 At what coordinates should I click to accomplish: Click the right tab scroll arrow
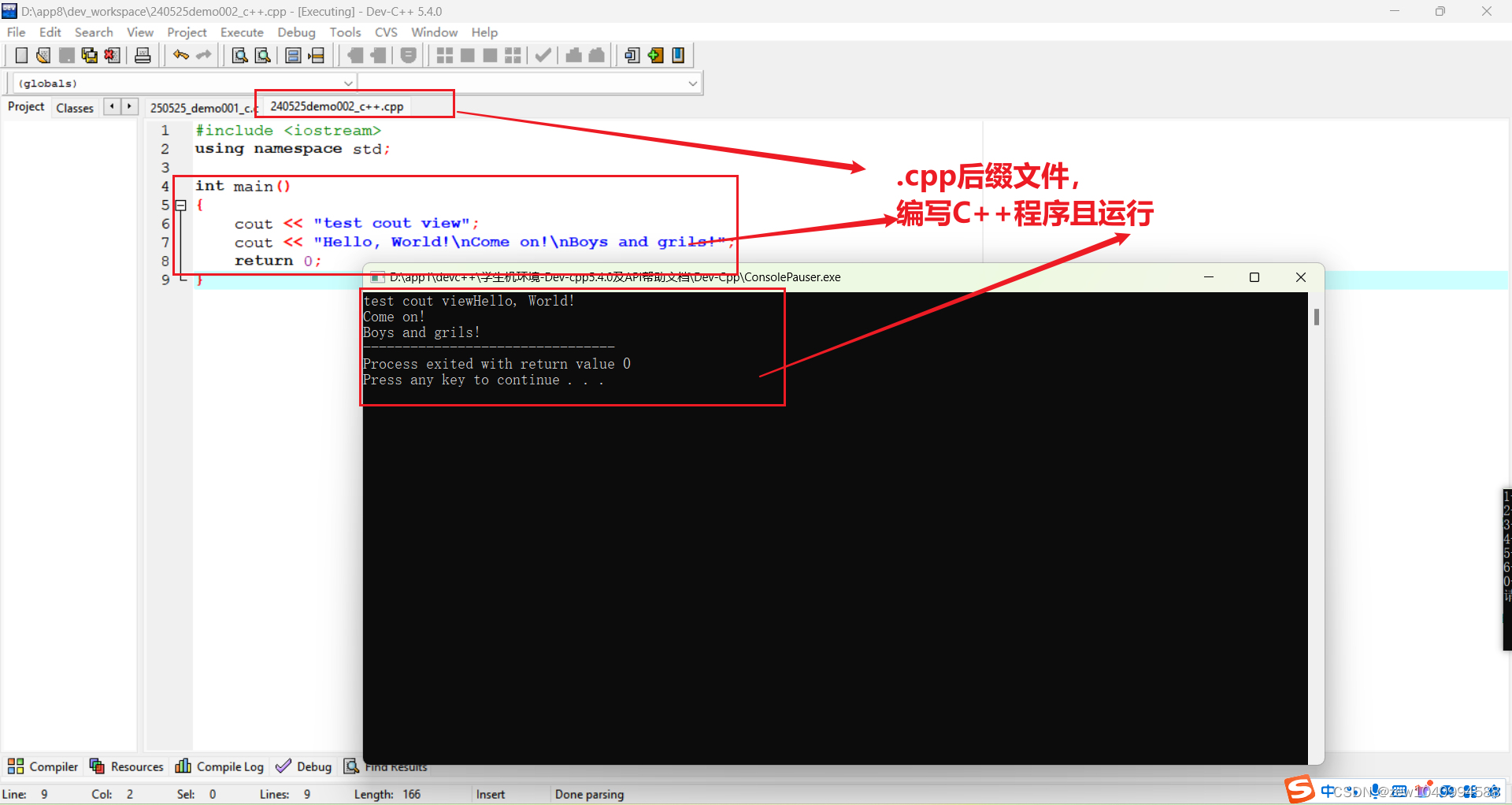(x=129, y=106)
